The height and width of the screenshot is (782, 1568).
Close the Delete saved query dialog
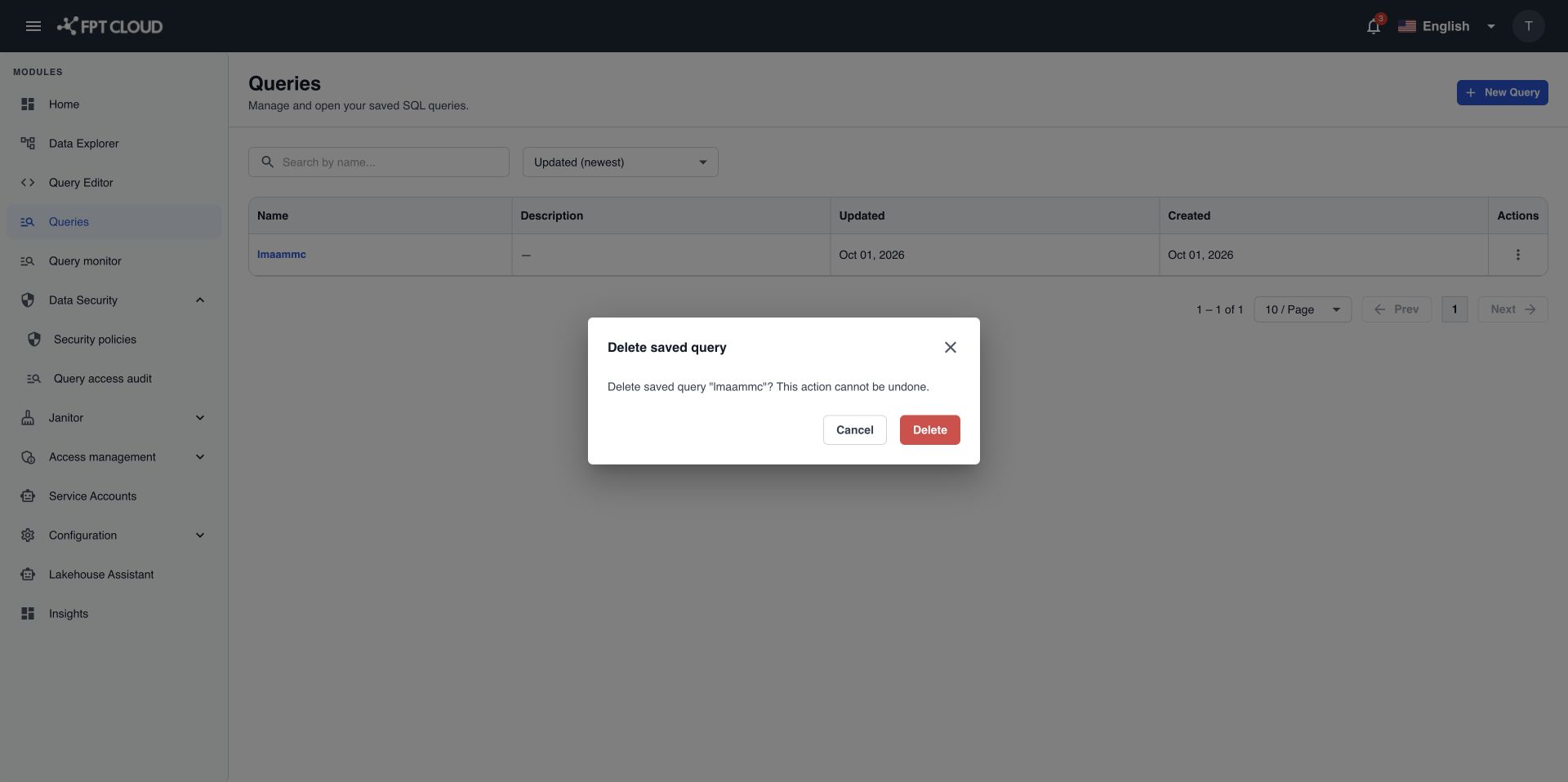pos(950,348)
